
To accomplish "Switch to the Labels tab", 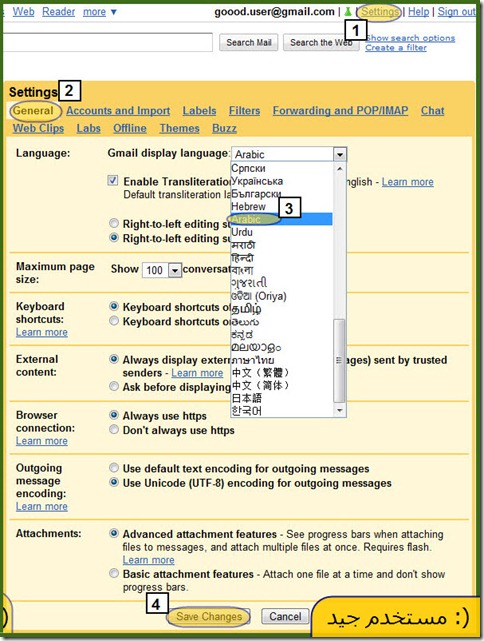I will pos(199,111).
